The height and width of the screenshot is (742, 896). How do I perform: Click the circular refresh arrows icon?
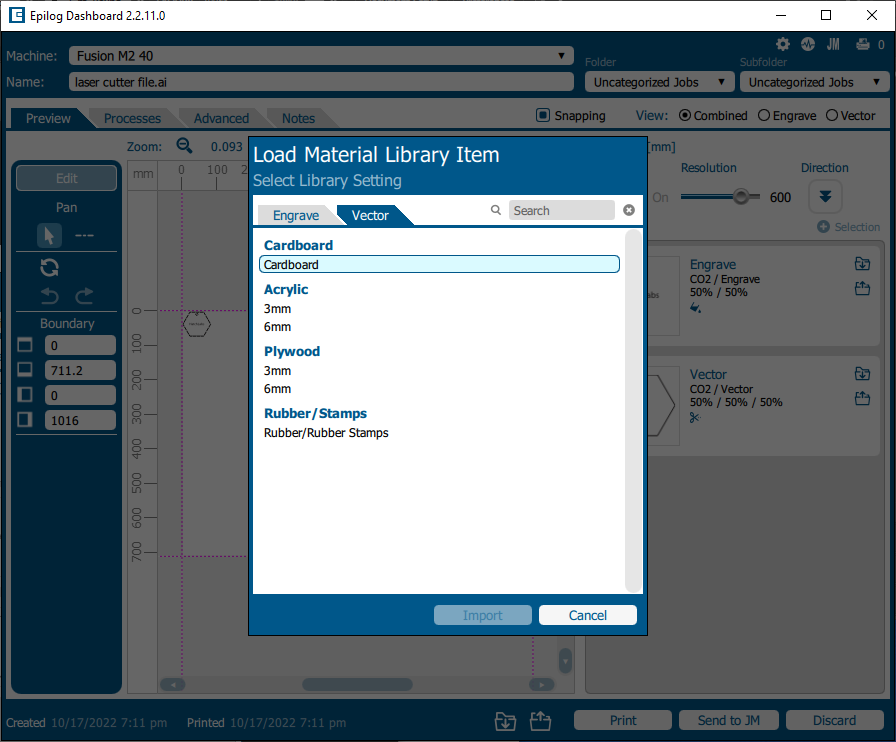[x=49, y=267]
